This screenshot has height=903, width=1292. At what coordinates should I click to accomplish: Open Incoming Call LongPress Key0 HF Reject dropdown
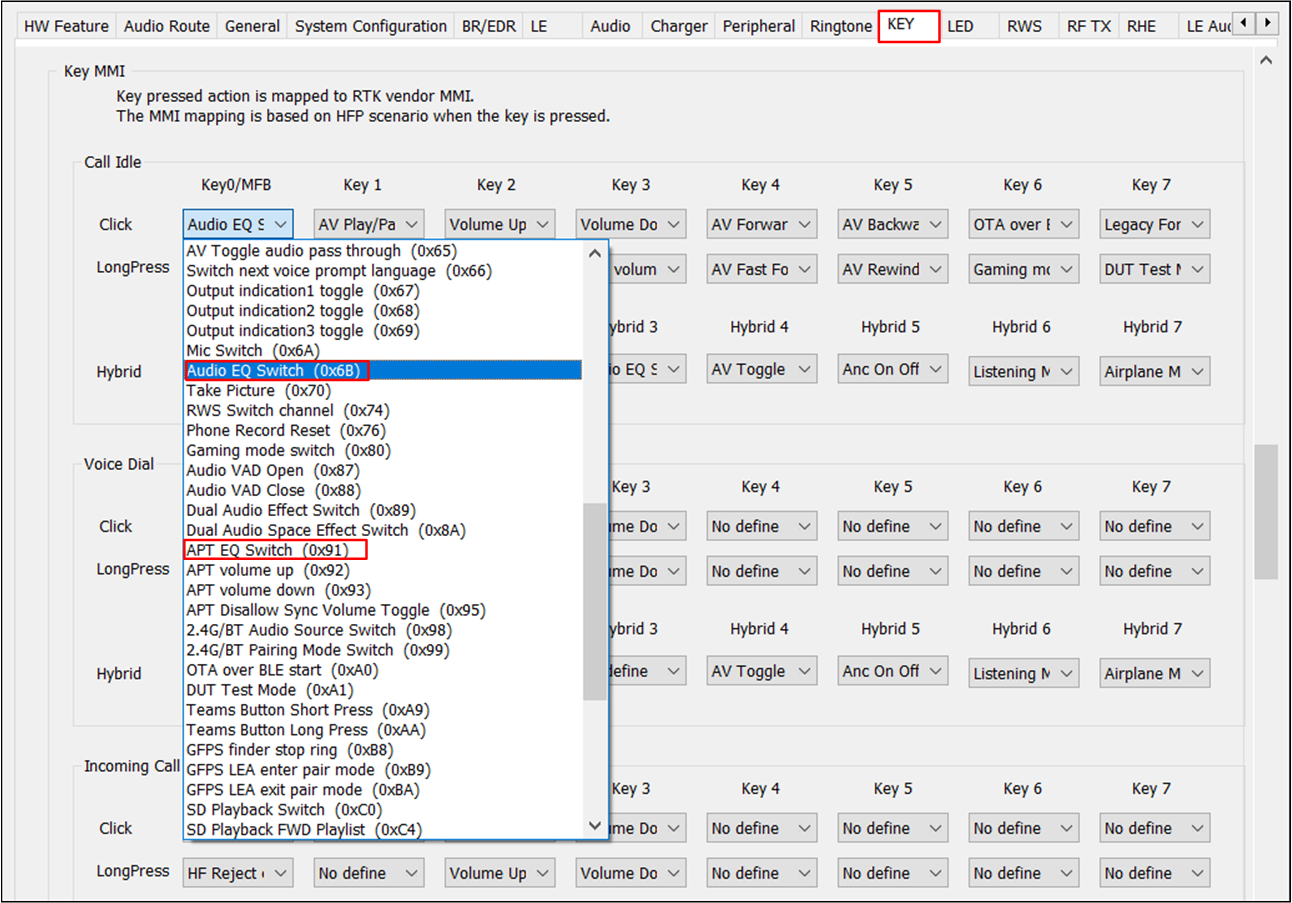click(x=238, y=873)
